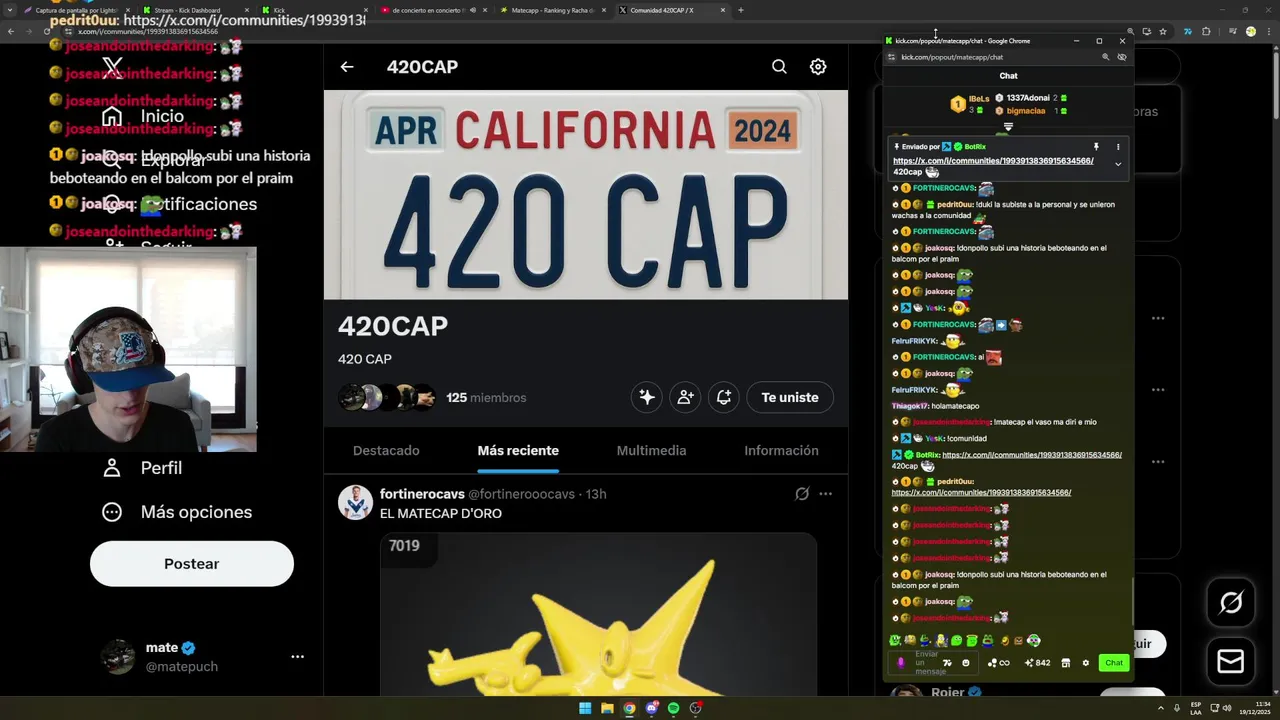The image size is (1280, 720).
Task: Open Spotify from the taskbar
Action: pos(673,708)
